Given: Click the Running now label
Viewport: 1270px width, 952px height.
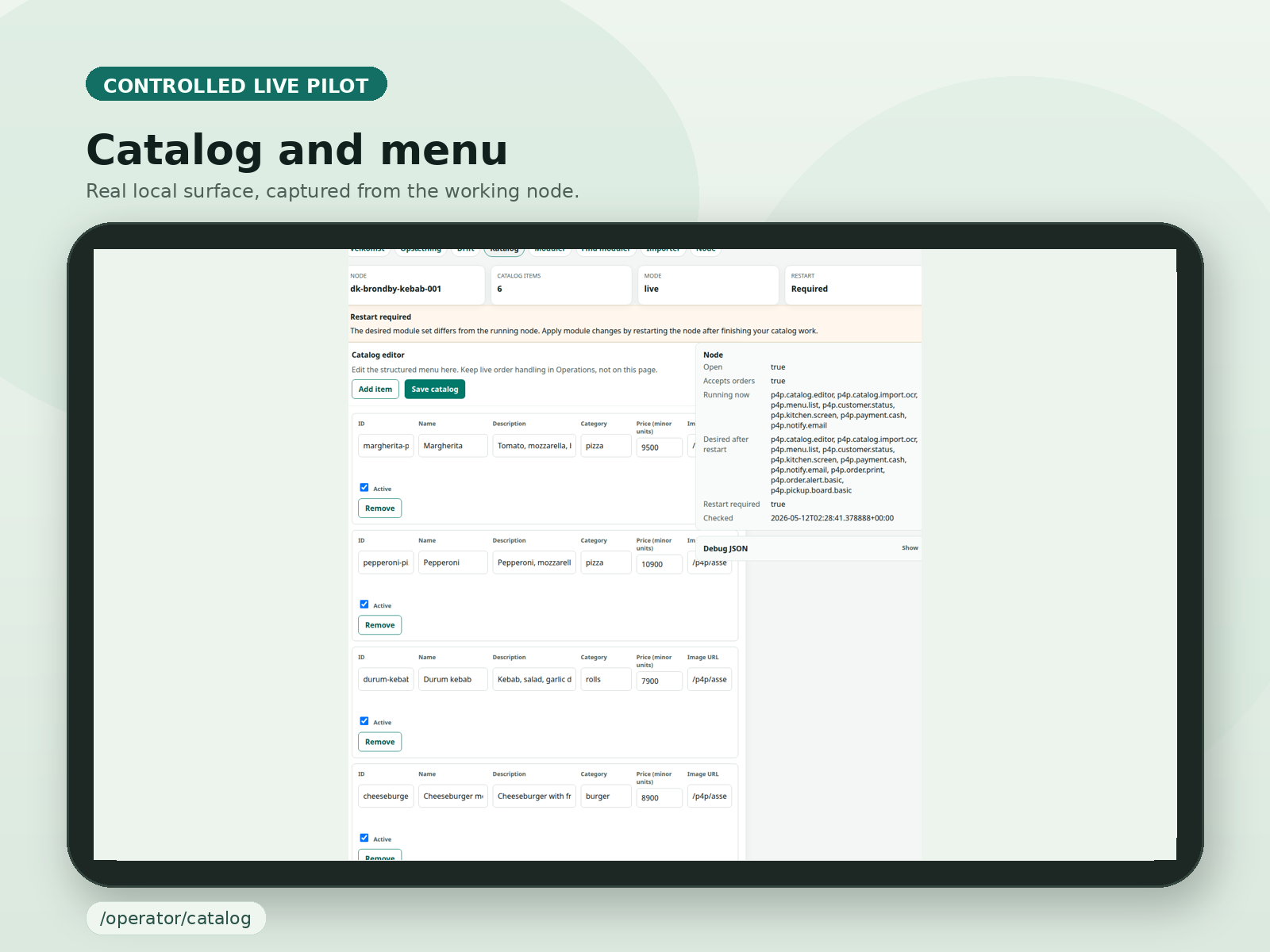Looking at the screenshot, I should 726,394.
